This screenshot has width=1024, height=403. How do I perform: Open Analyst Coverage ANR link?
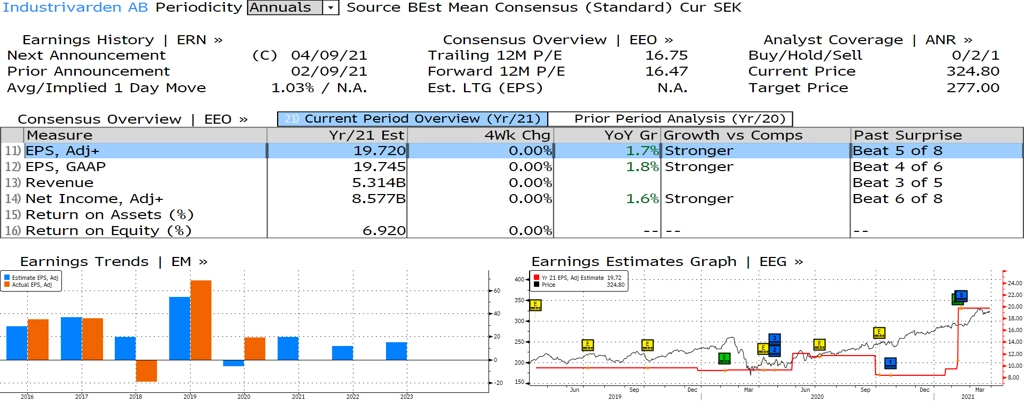pos(868,40)
